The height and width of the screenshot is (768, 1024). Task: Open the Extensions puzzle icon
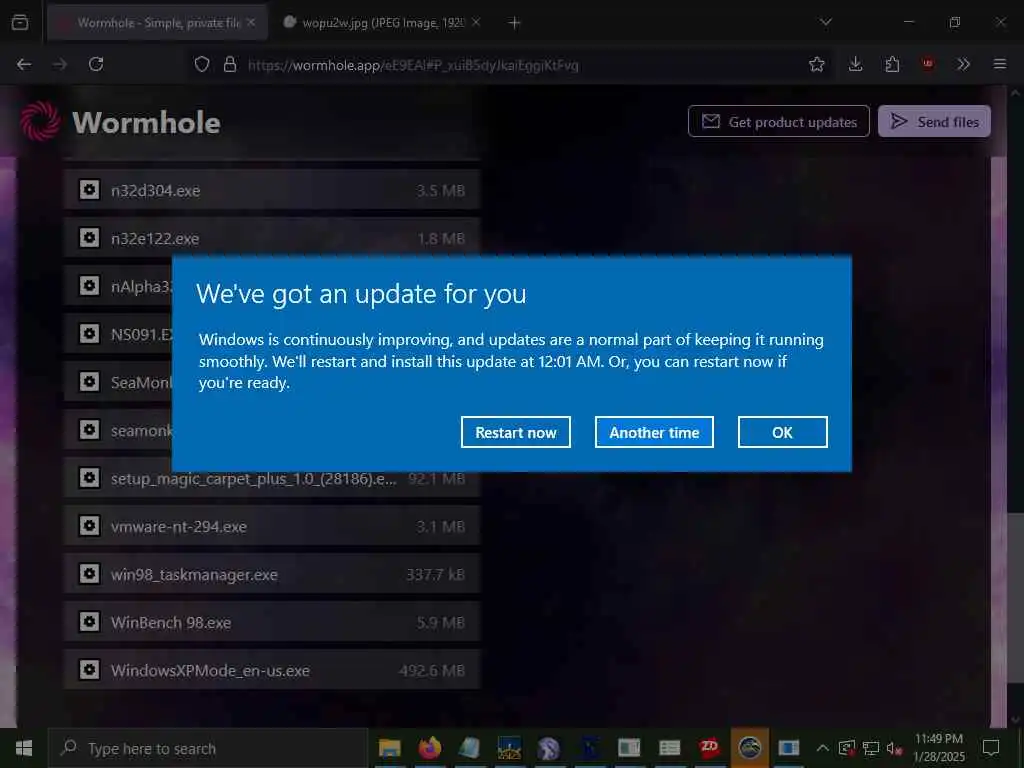tap(892, 64)
